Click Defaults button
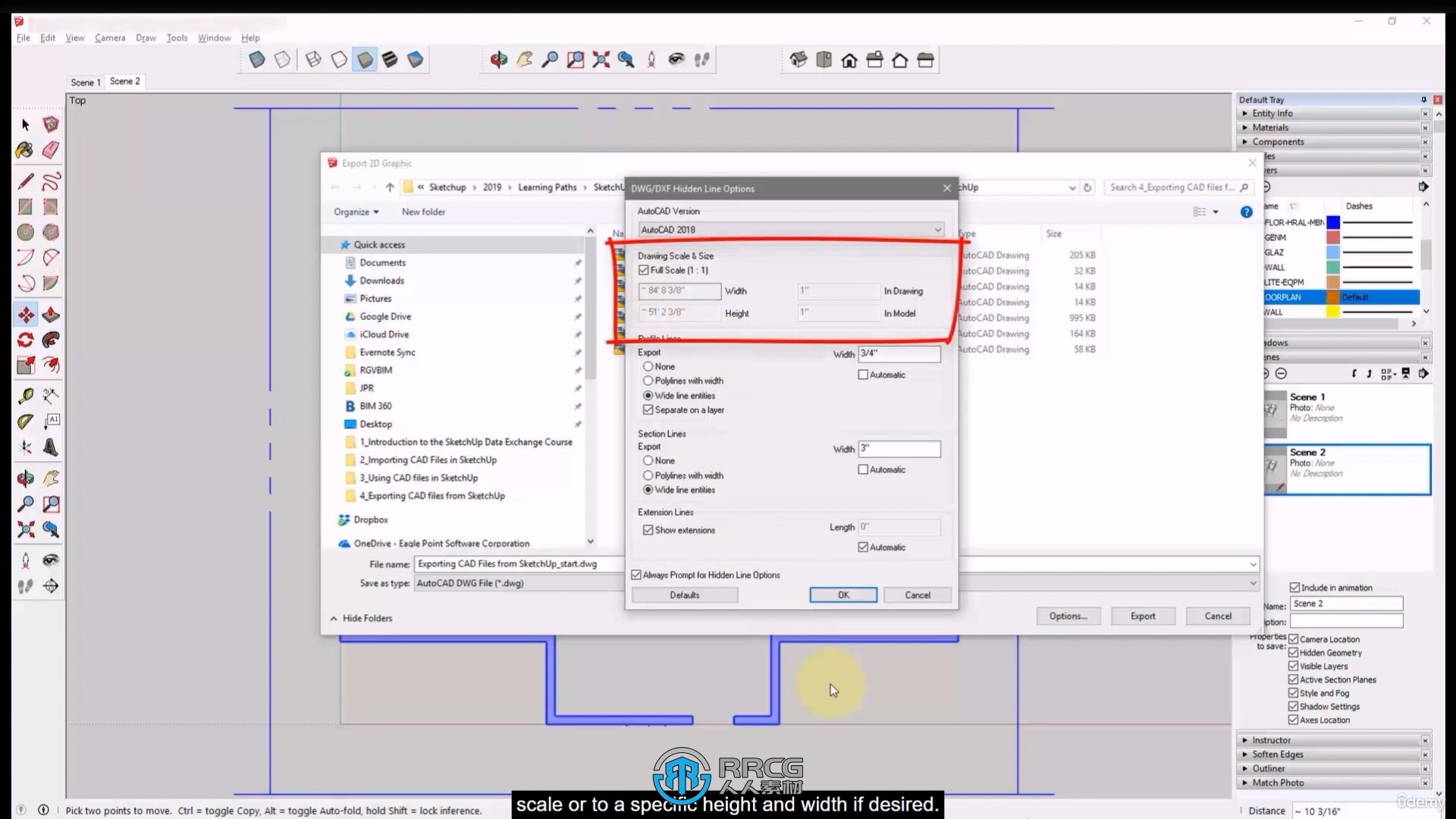The width and height of the screenshot is (1456, 819). (685, 595)
